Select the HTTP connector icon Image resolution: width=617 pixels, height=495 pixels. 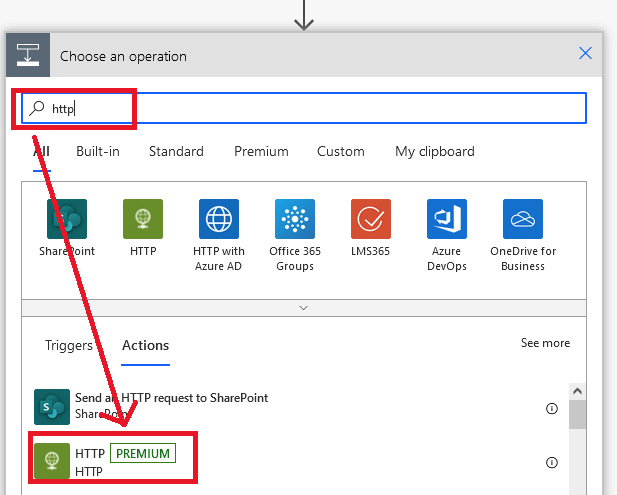click(143, 219)
